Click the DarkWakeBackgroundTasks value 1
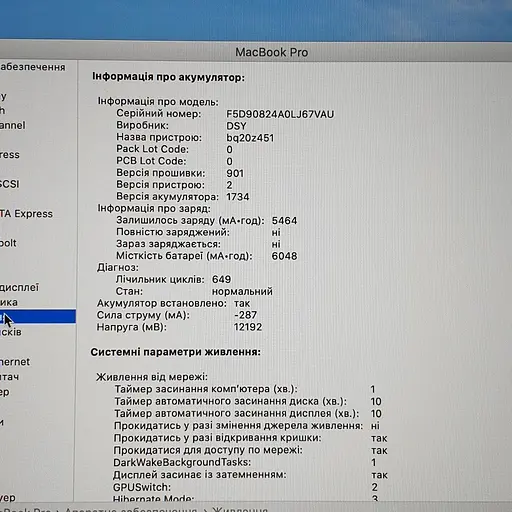This screenshot has height=512, width=512. tap(374, 462)
